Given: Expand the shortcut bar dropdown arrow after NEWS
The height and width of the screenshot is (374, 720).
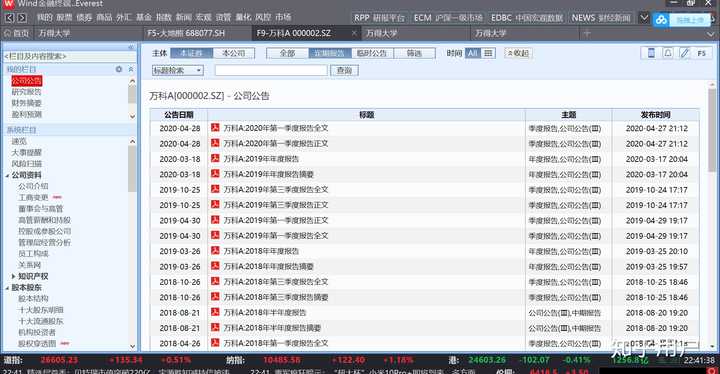Looking at the screenshot, I should [x=644, y=18].
